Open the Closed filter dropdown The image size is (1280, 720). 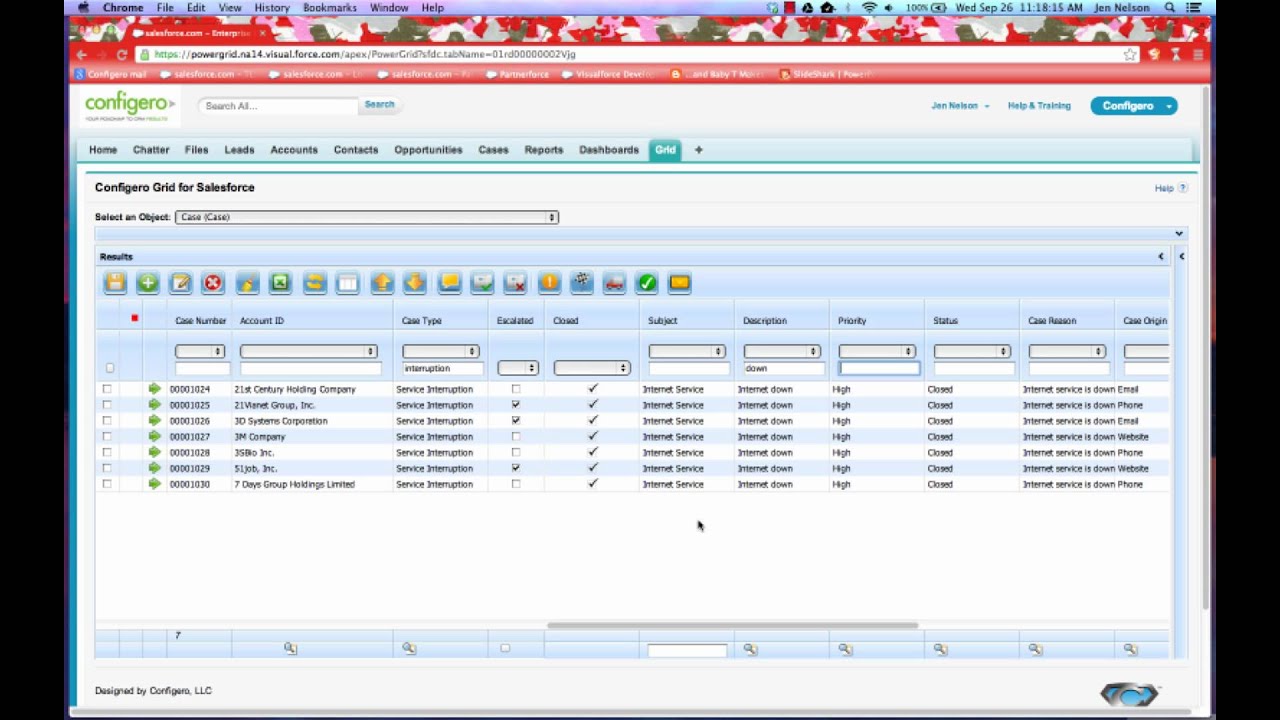(592, 368)
